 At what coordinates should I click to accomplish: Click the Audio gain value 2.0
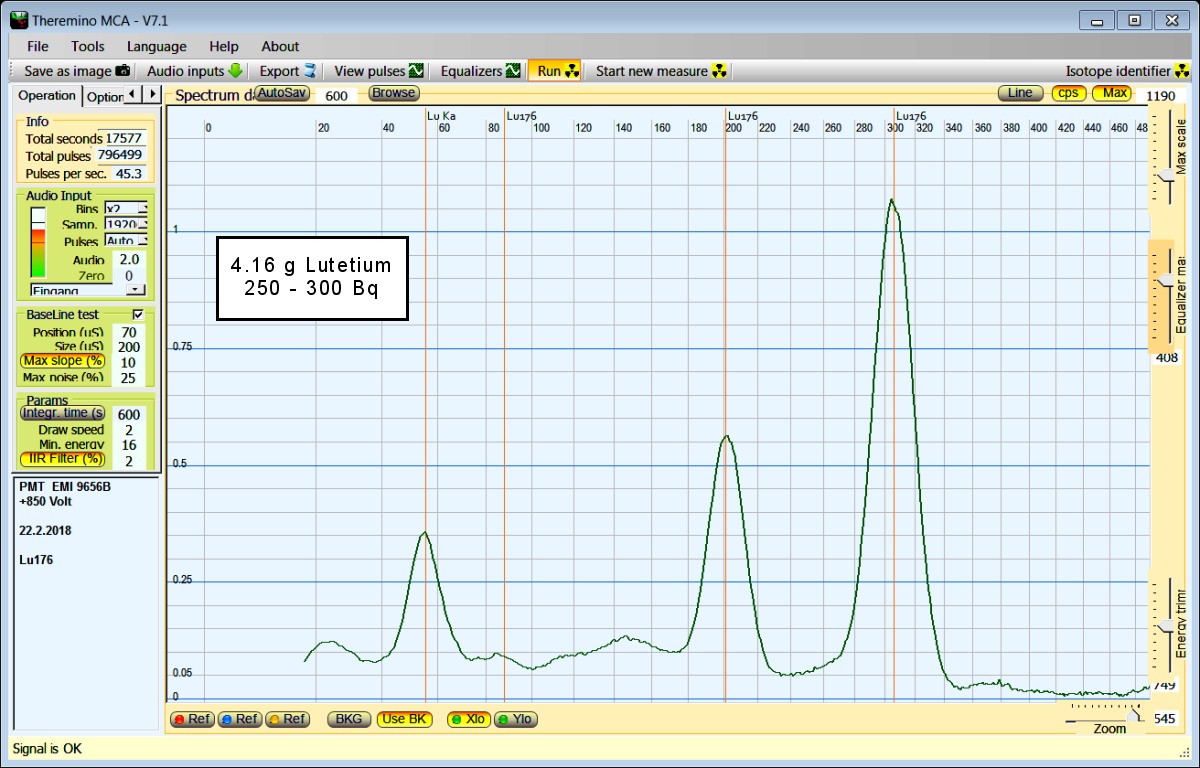click(x=129, y=259)
